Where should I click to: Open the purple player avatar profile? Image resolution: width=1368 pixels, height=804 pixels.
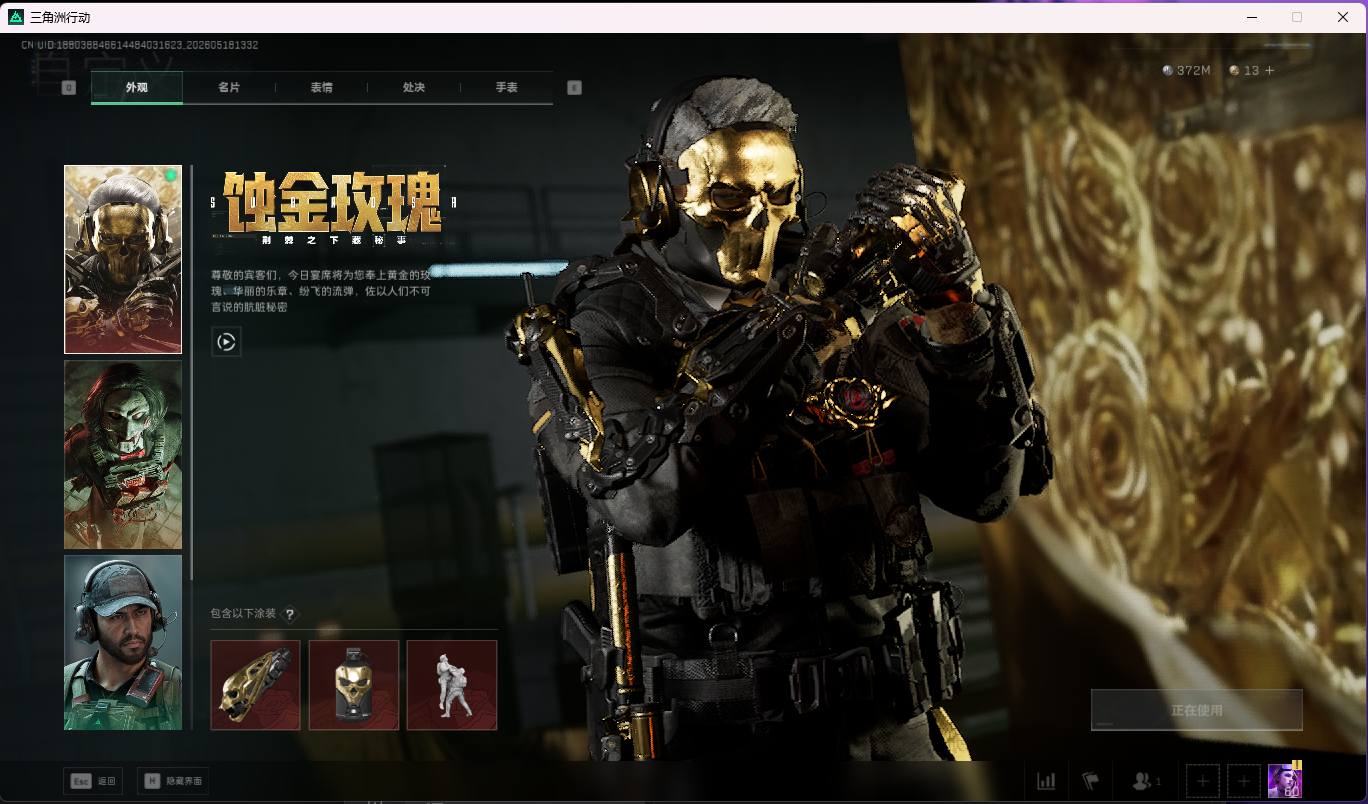[x=1285, y=780]
